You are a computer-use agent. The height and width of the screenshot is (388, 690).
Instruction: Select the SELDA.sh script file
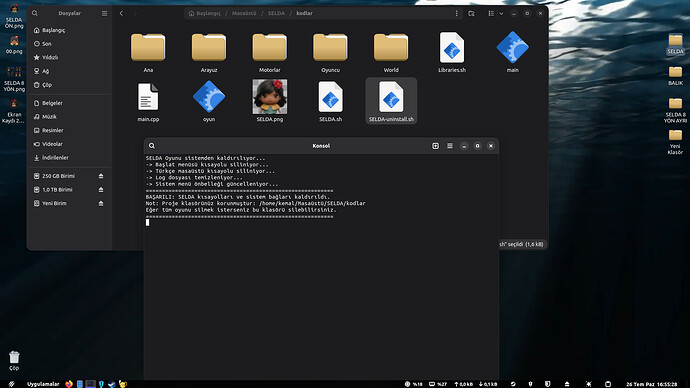coord(330,101)
